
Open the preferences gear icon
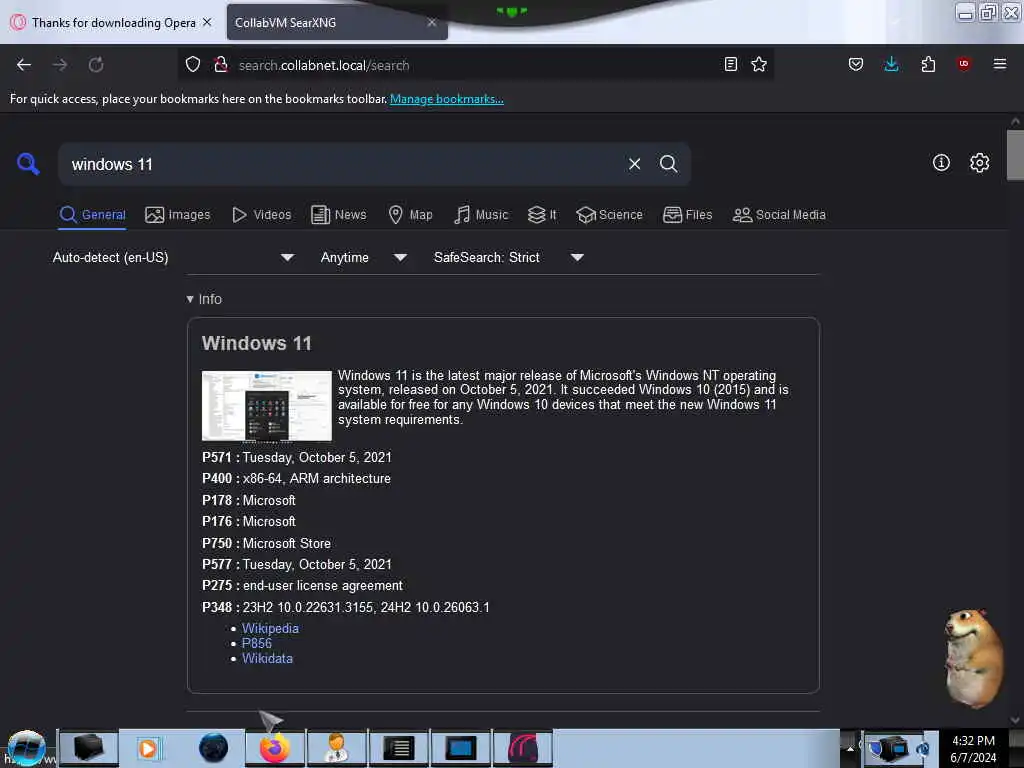tap(979, 163)
